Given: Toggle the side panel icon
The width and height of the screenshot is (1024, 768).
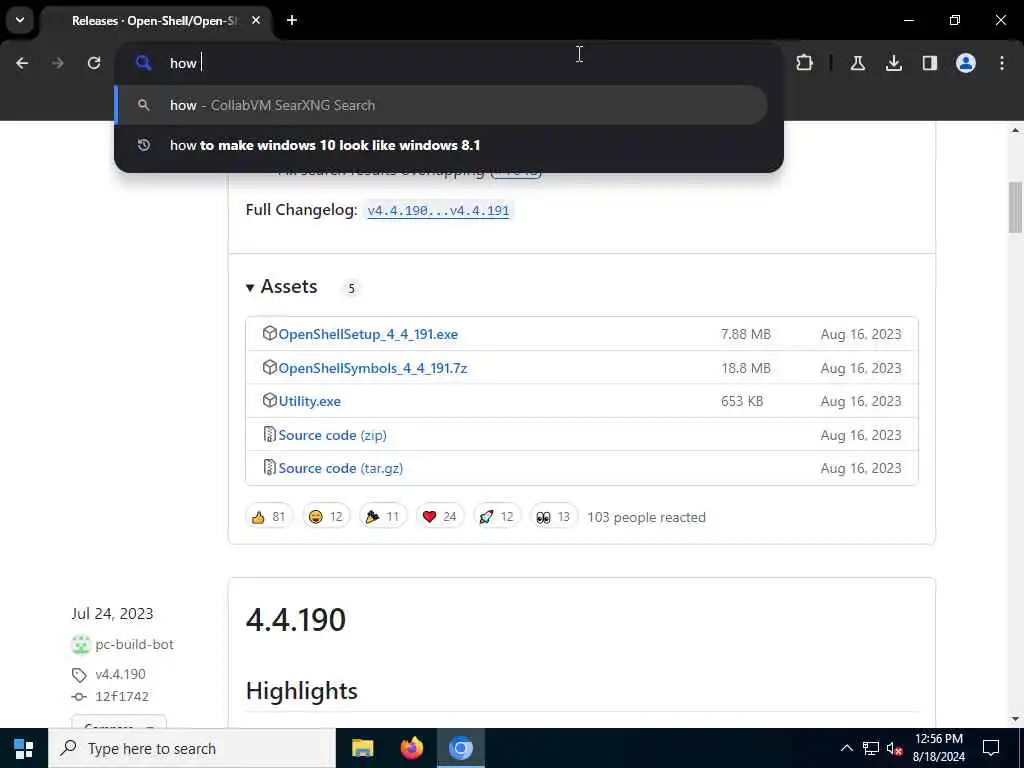Looking at the screenshot, I should tap(930, 63).
